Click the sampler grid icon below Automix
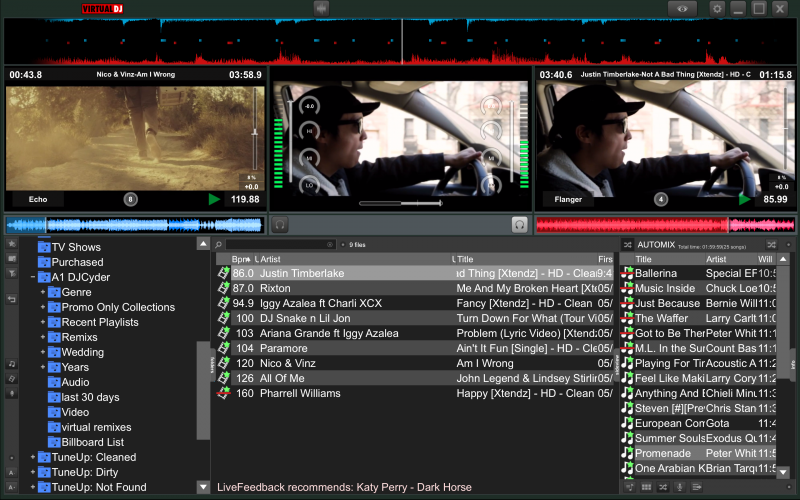Screen dimensions: 800x500 [646, 487]
